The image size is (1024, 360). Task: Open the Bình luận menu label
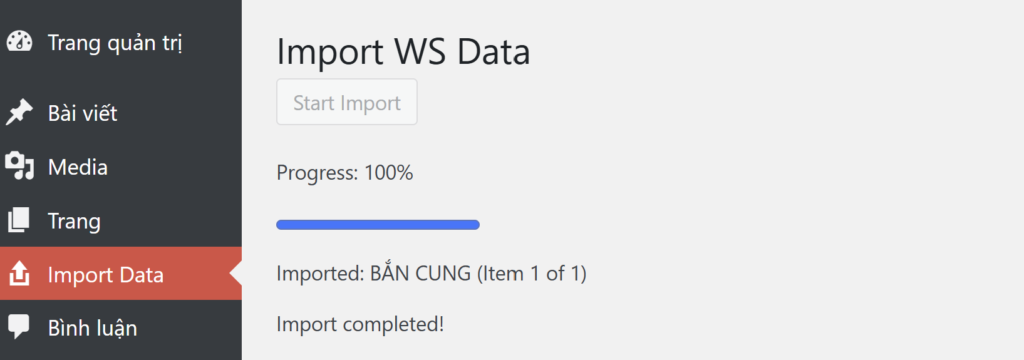(93, 327)
